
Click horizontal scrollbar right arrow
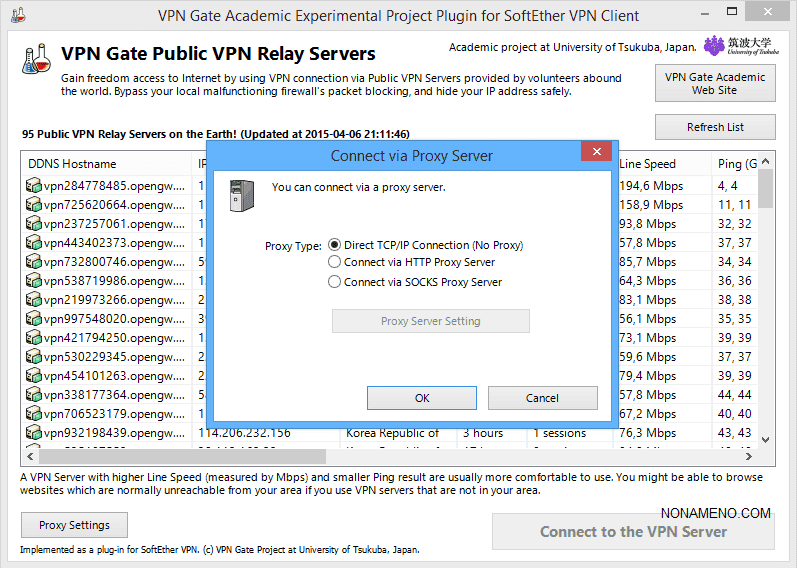click(748, 457)
